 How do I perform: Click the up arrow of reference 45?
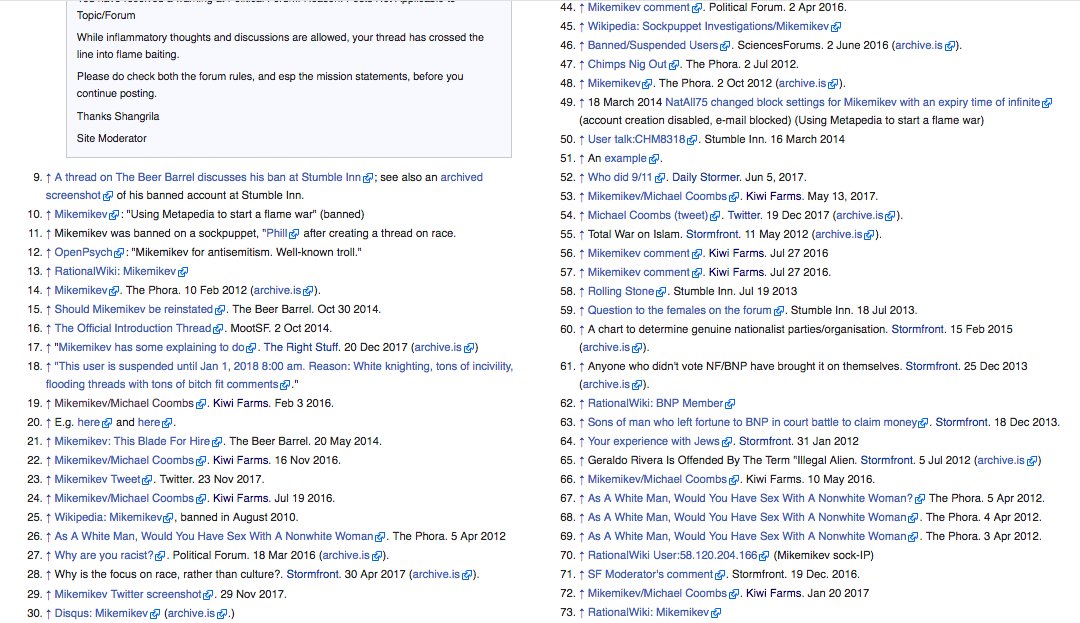(x=582, y=27)
